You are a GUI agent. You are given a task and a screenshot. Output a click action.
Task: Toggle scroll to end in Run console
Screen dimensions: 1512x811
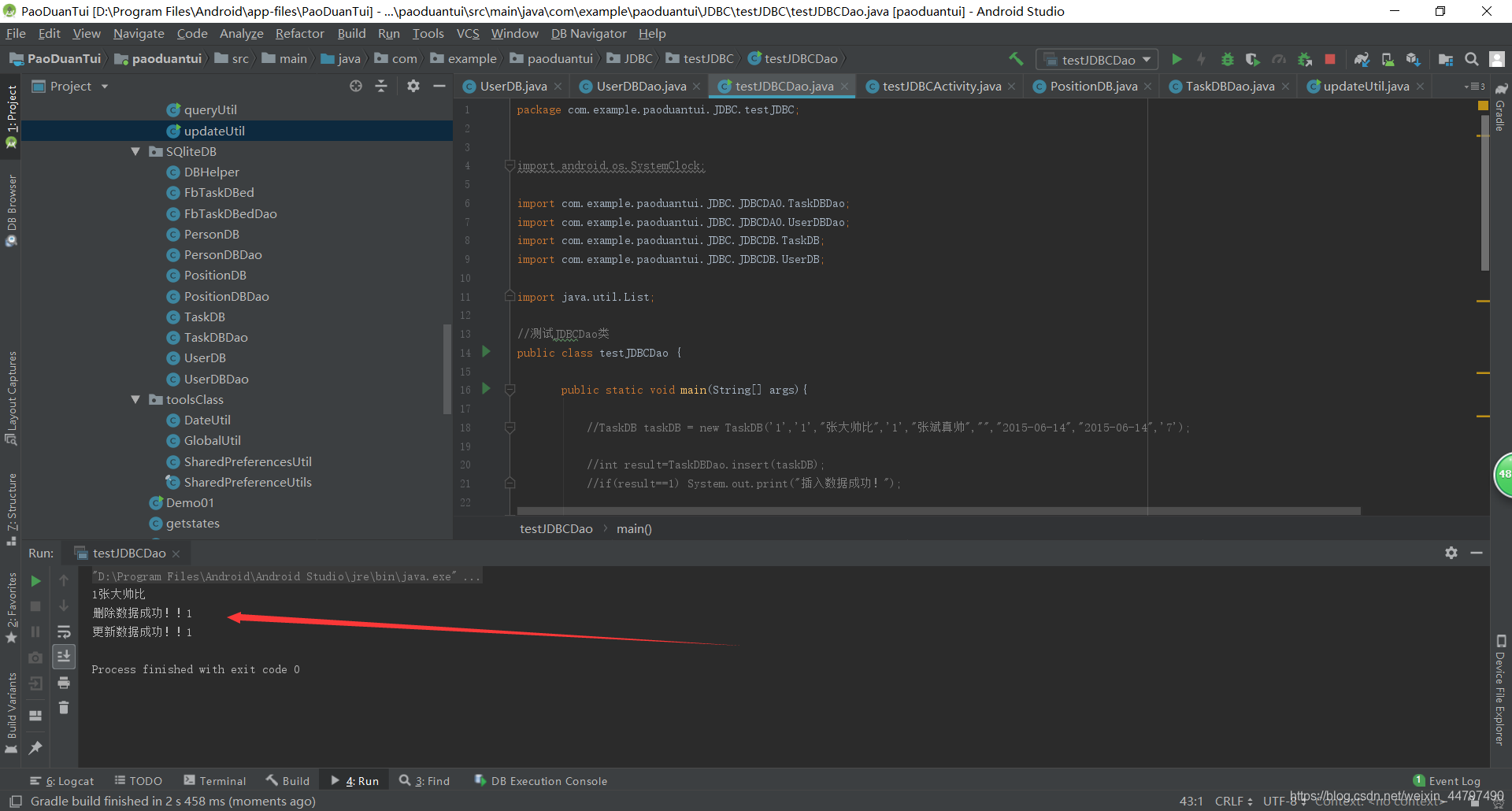click(64, 657)
